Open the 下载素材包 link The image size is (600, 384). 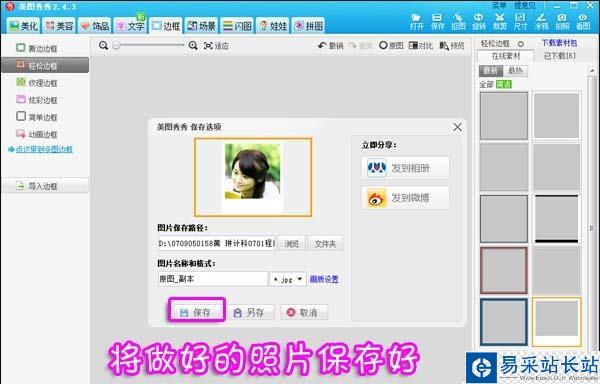pyautogui.click(x=559, y=43)
